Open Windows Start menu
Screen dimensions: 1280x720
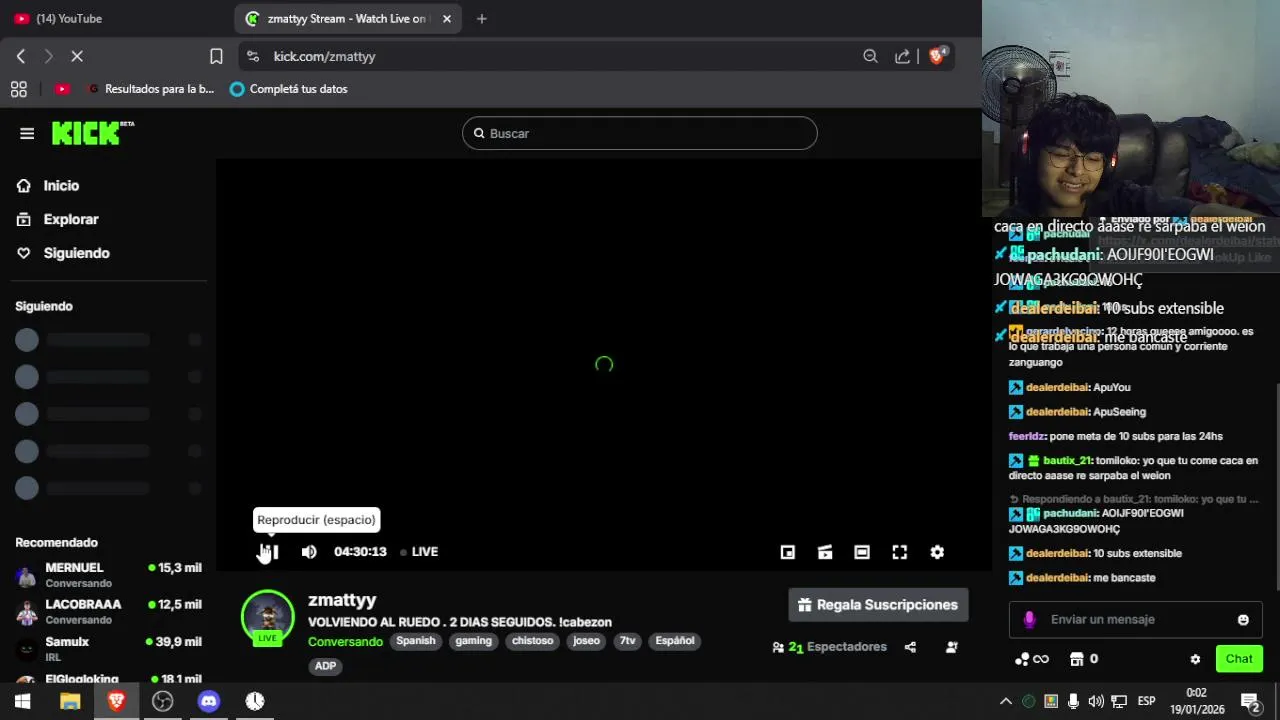coord(22,701)
